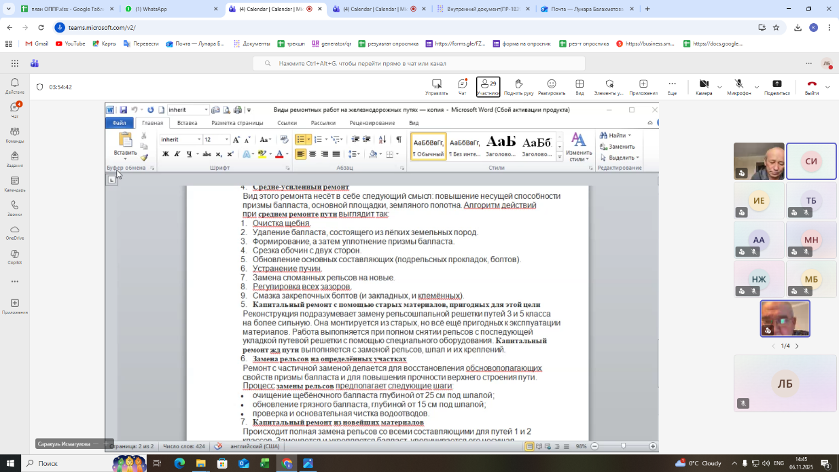Open the Teams Chat panel in meeting toolbar
The width and height of the screenshot is (839, 472).
pyautogui.click(x=462, y=87)
